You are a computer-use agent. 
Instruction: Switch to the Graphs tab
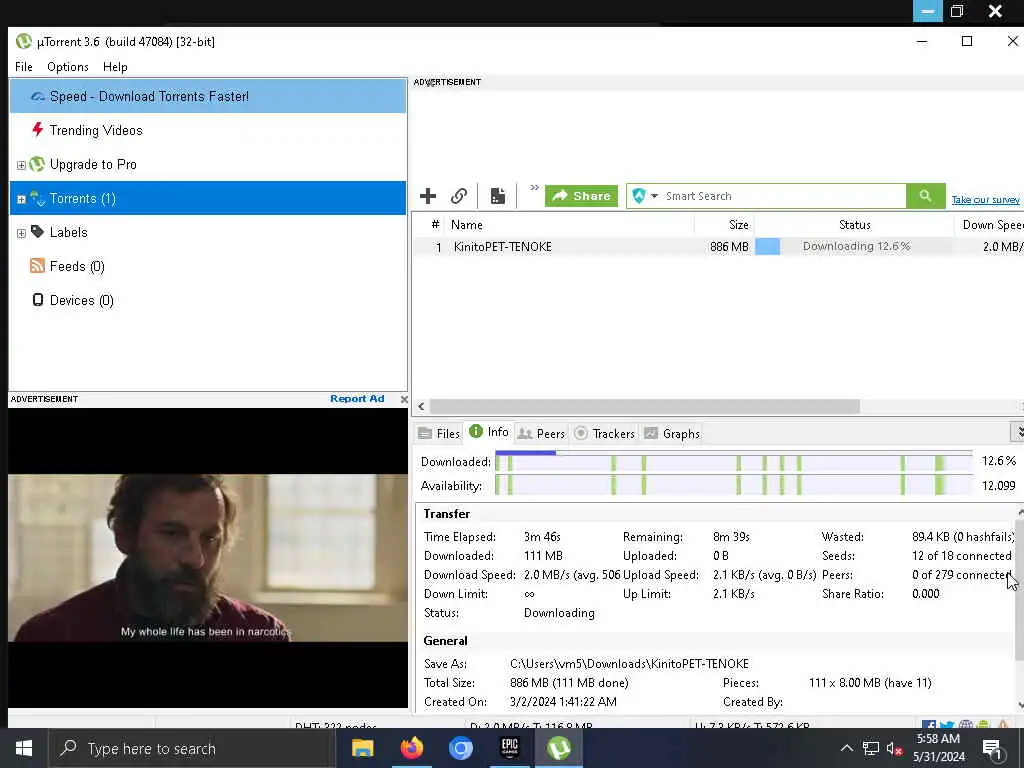click(672, 434)
